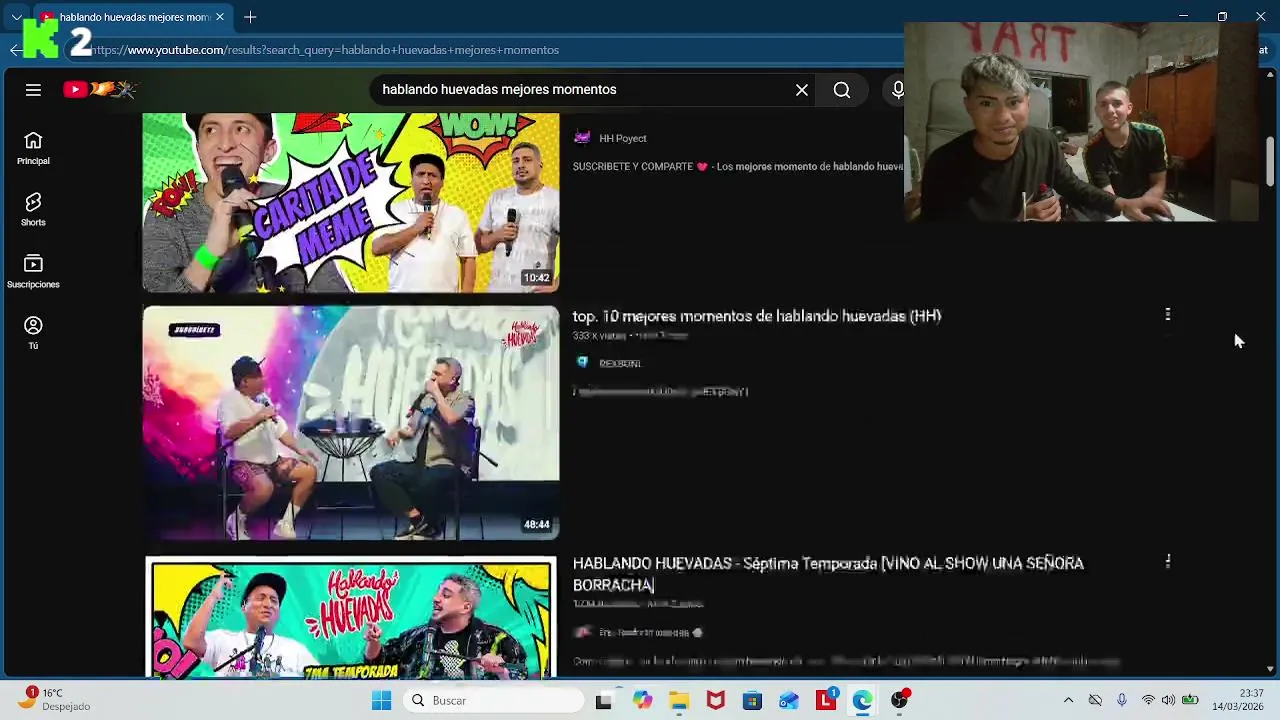Viewport: 1280px width, 720px height.
Task: Click the magnifier search button
Action: [x=842, y=90]
